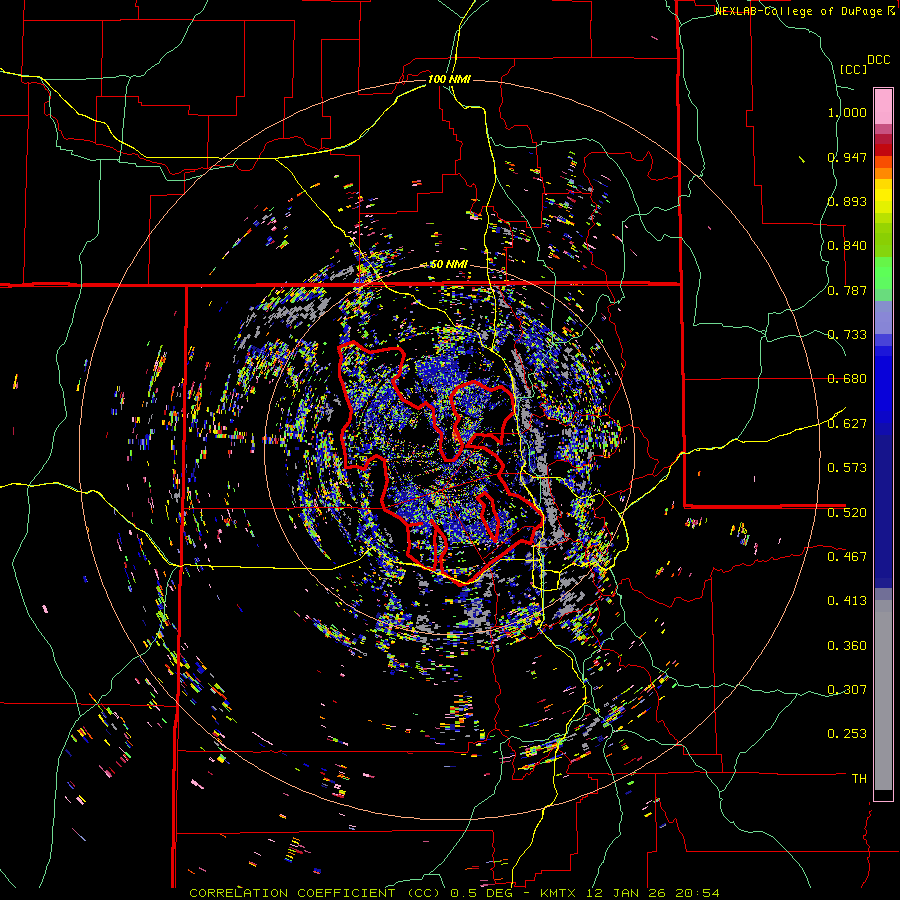Viewport: 900px width, 900px height.
Task: Click the 0.947 scale value
Action: [847, 157]
